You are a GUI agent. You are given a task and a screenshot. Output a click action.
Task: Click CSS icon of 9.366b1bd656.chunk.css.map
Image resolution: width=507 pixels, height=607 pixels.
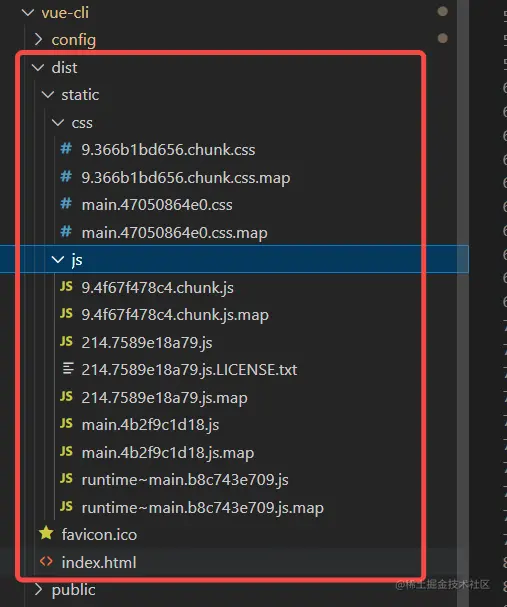66,177
